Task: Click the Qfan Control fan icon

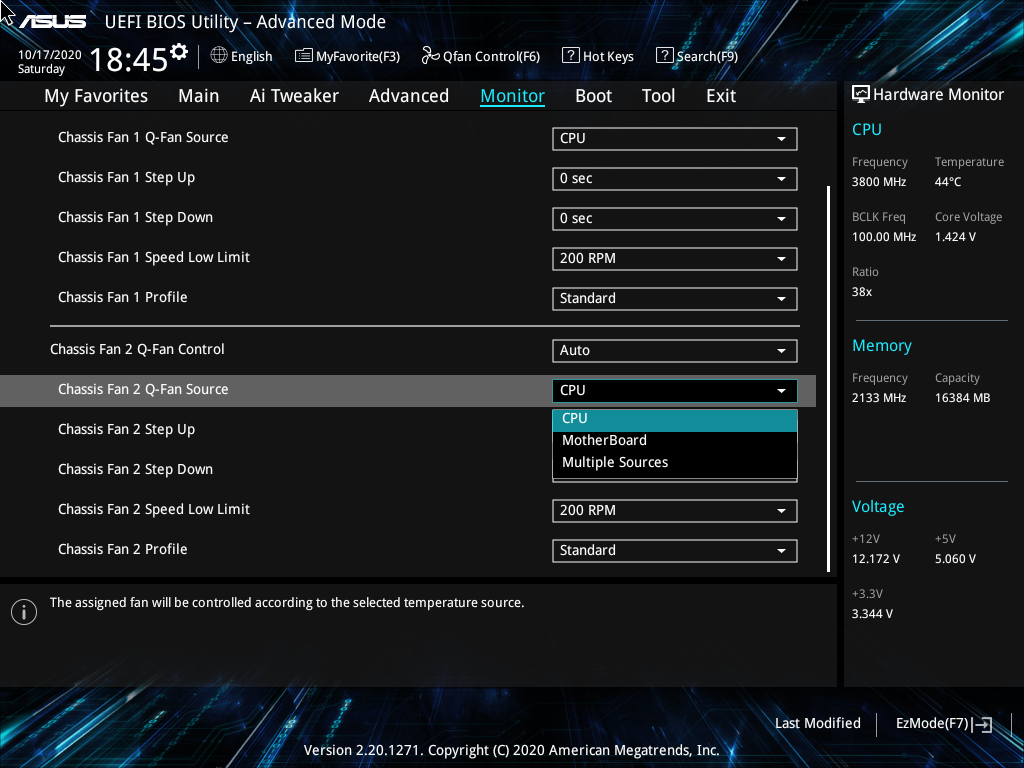Action: [x=430, y=56]
